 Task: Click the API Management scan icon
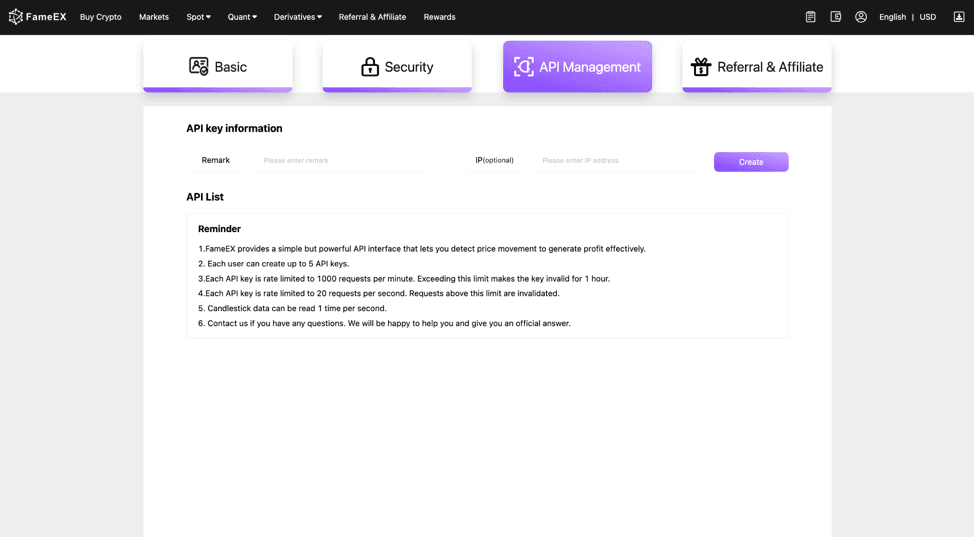[524, 67]
